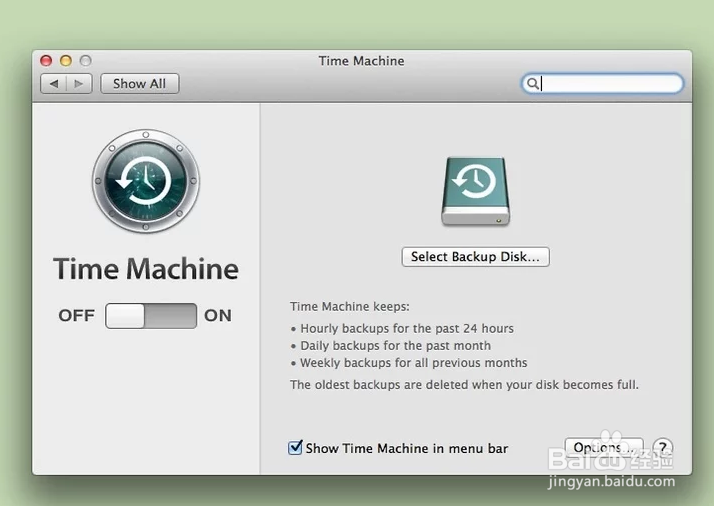Image resolution: width=714 pixels, height=506 pixels.
Task: Click the ON label beside the switch
Action: [218, 316]
